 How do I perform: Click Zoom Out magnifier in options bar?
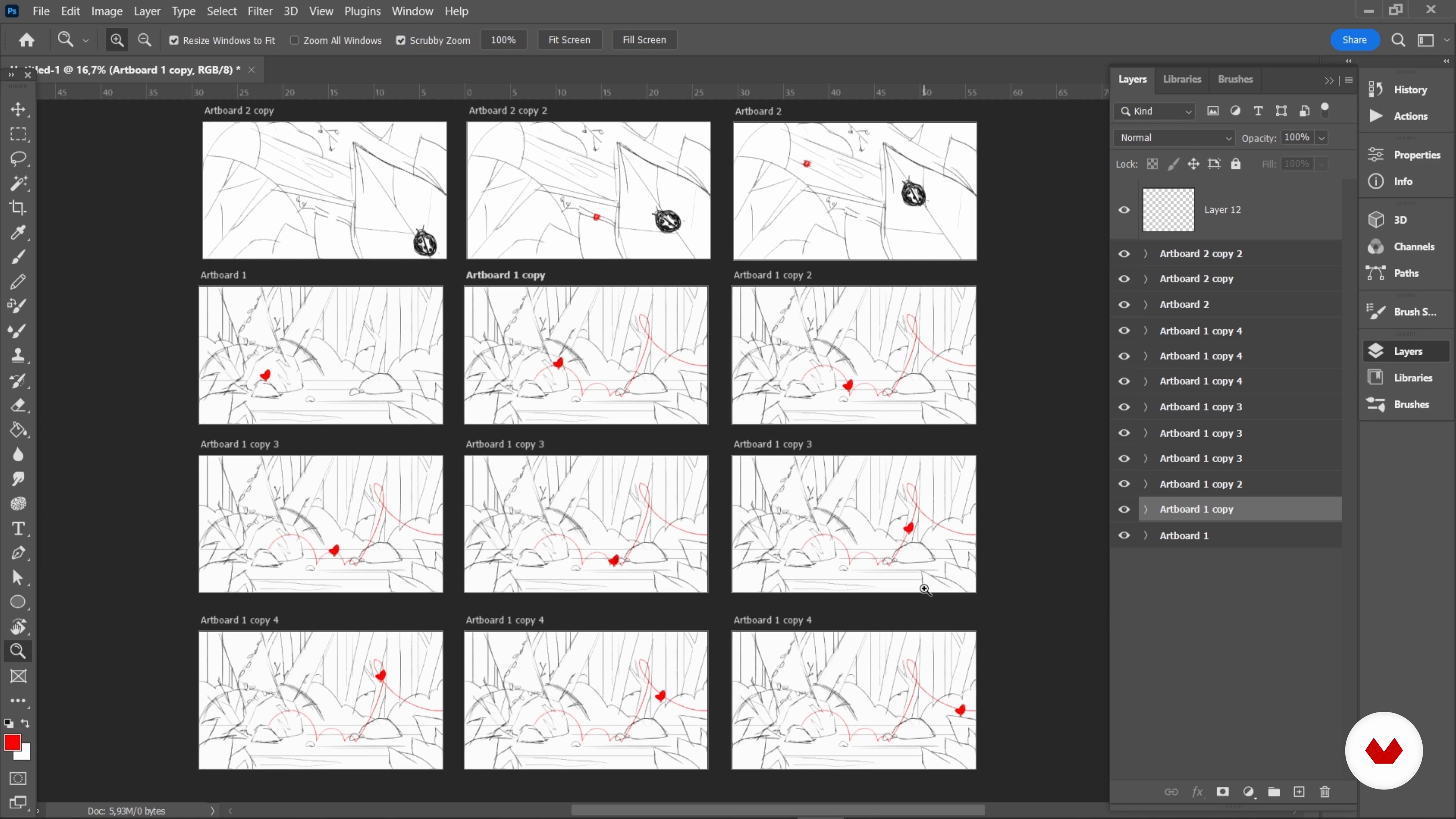145,40
